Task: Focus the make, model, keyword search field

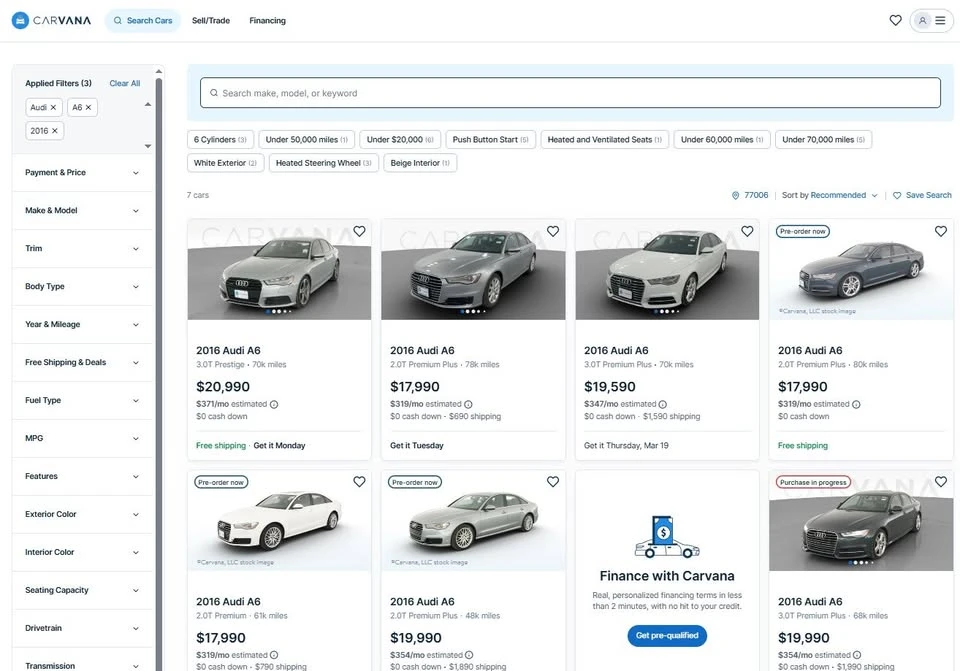Action: pos(570,93)
